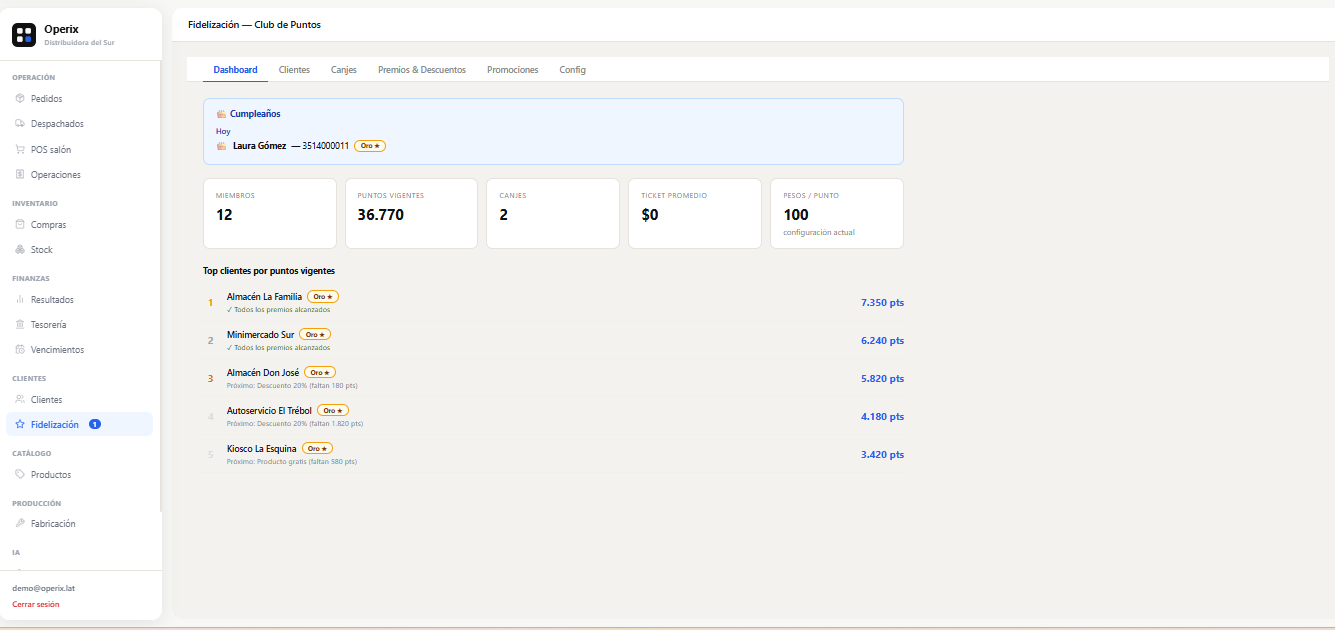Image resolution: width=1335 pixels, height=630 pixels.
Task: Click the POS salón cart icon
Action: coord(20,149)
